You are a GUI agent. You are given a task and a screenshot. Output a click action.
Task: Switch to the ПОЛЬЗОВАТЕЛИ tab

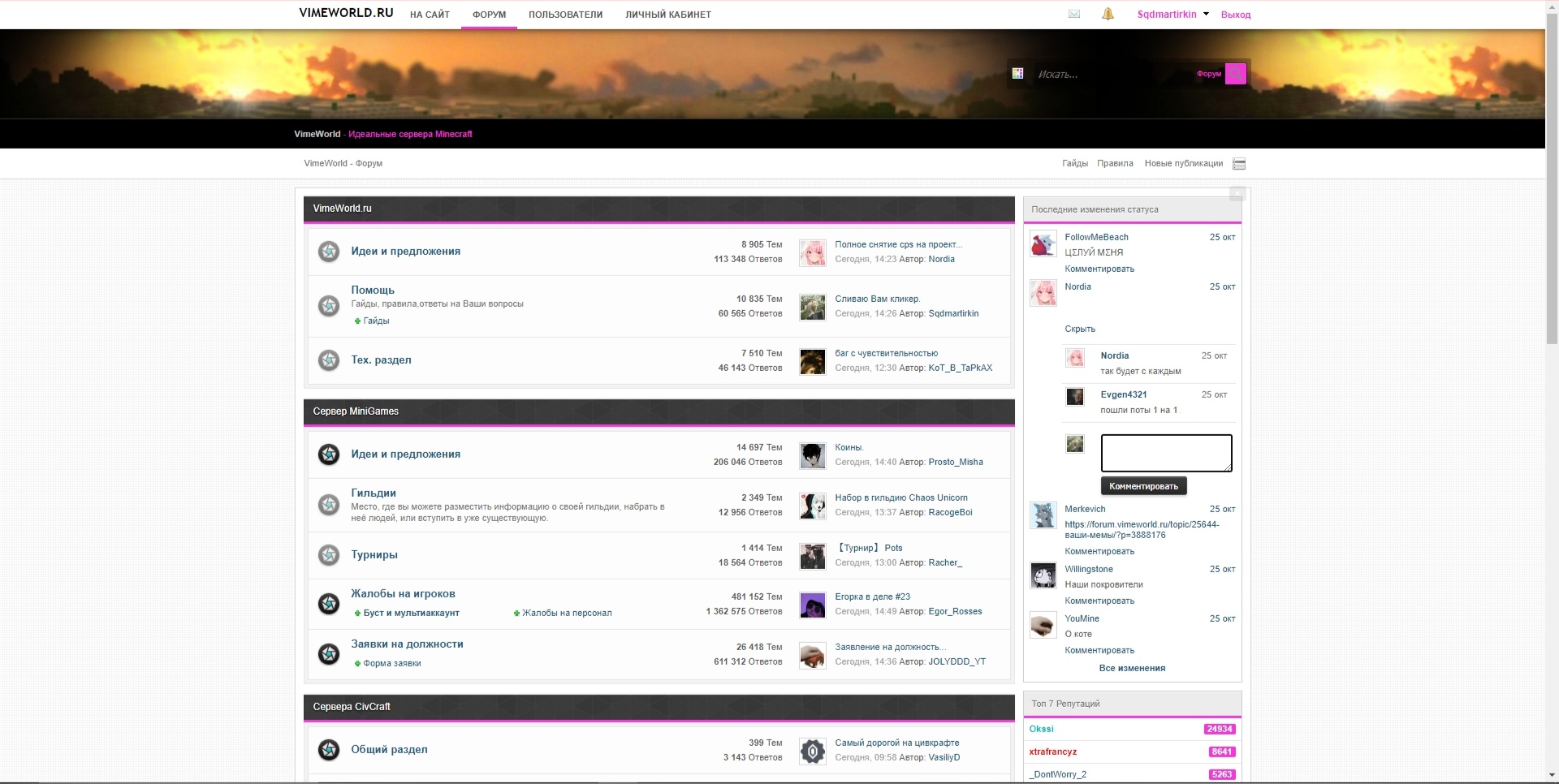point(565,15)
